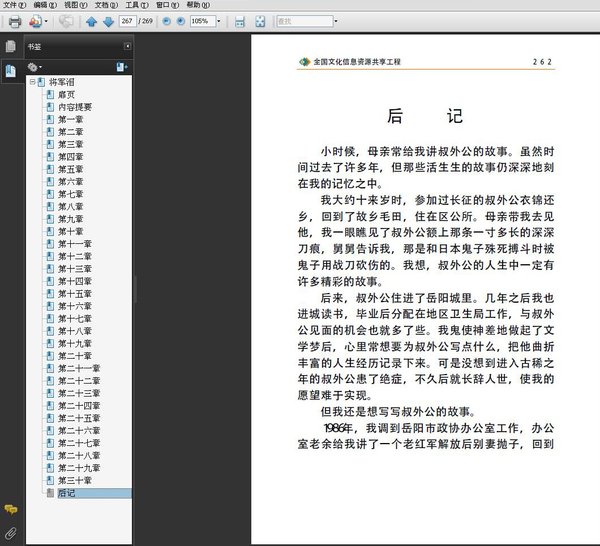Open the Comments panel icon

[11, 510]
